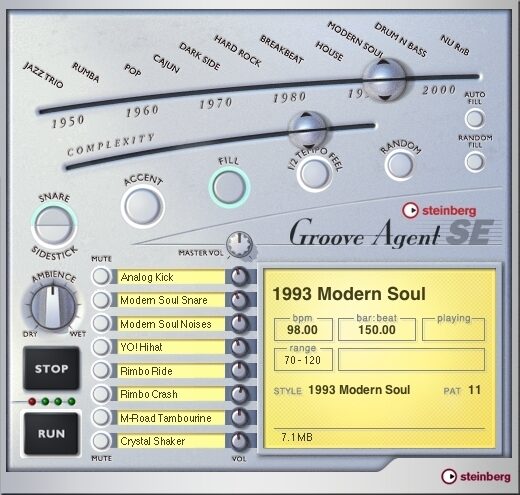
Task: Select the JAZZ TRIO style label
Action: 43,75
